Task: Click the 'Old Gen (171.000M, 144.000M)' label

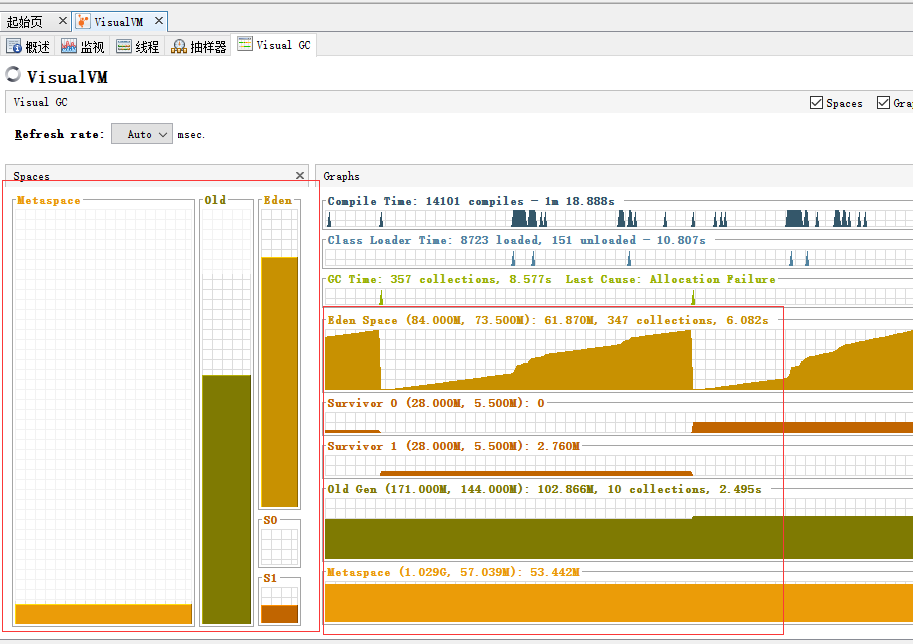Action: [x=427, y=490]
